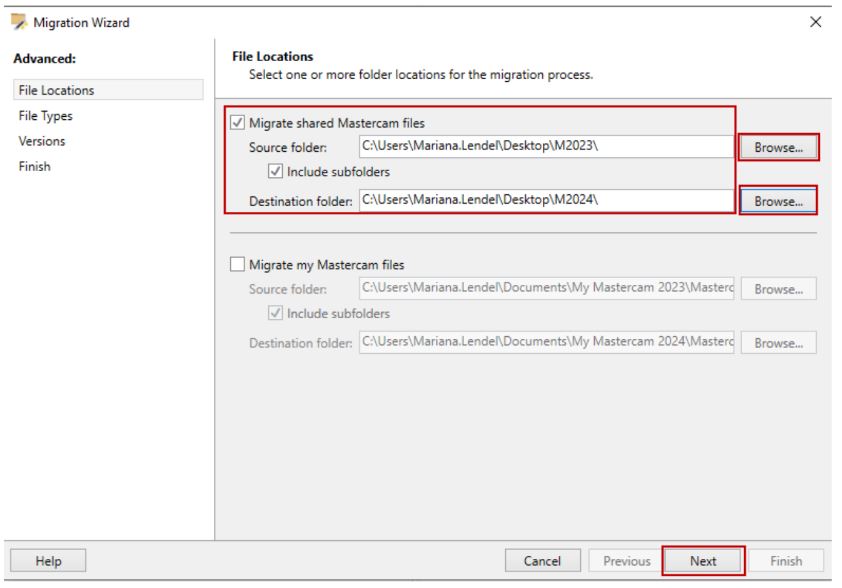Image resolution: width=842 pixels, height=588 pixels.
Task: Click the M2024 destination folder path field
Action: tap(546, 200)
